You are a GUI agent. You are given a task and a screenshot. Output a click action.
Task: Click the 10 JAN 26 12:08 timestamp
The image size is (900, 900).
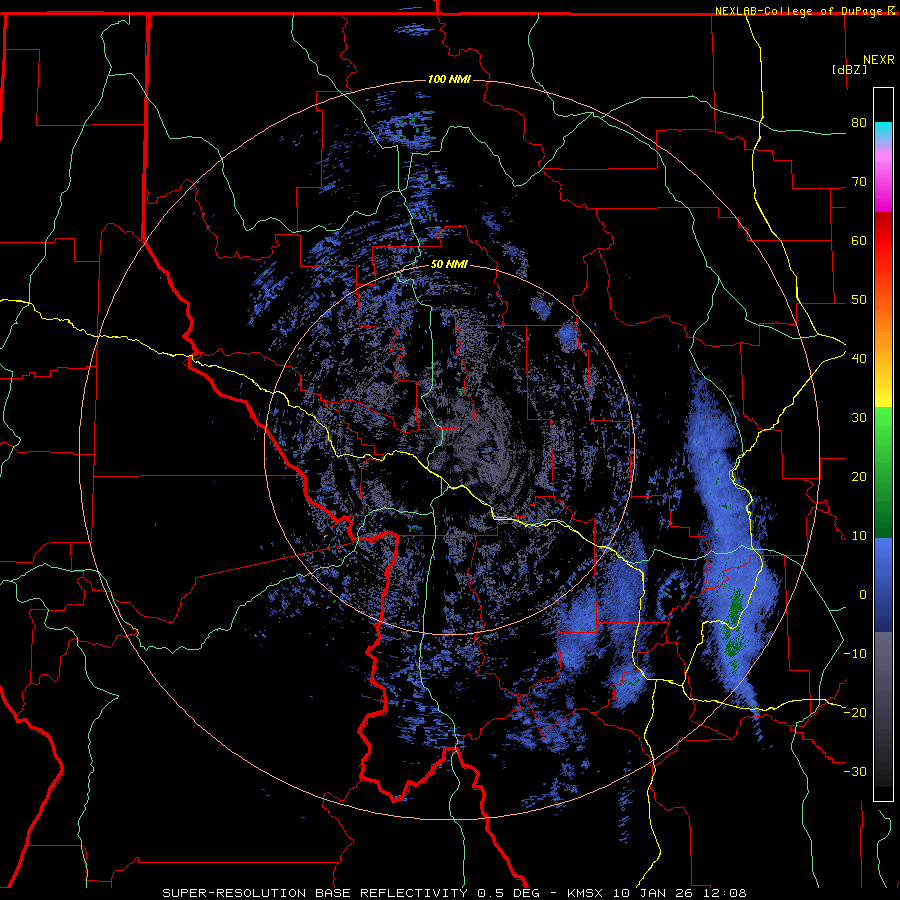click(x=680, y=893)
